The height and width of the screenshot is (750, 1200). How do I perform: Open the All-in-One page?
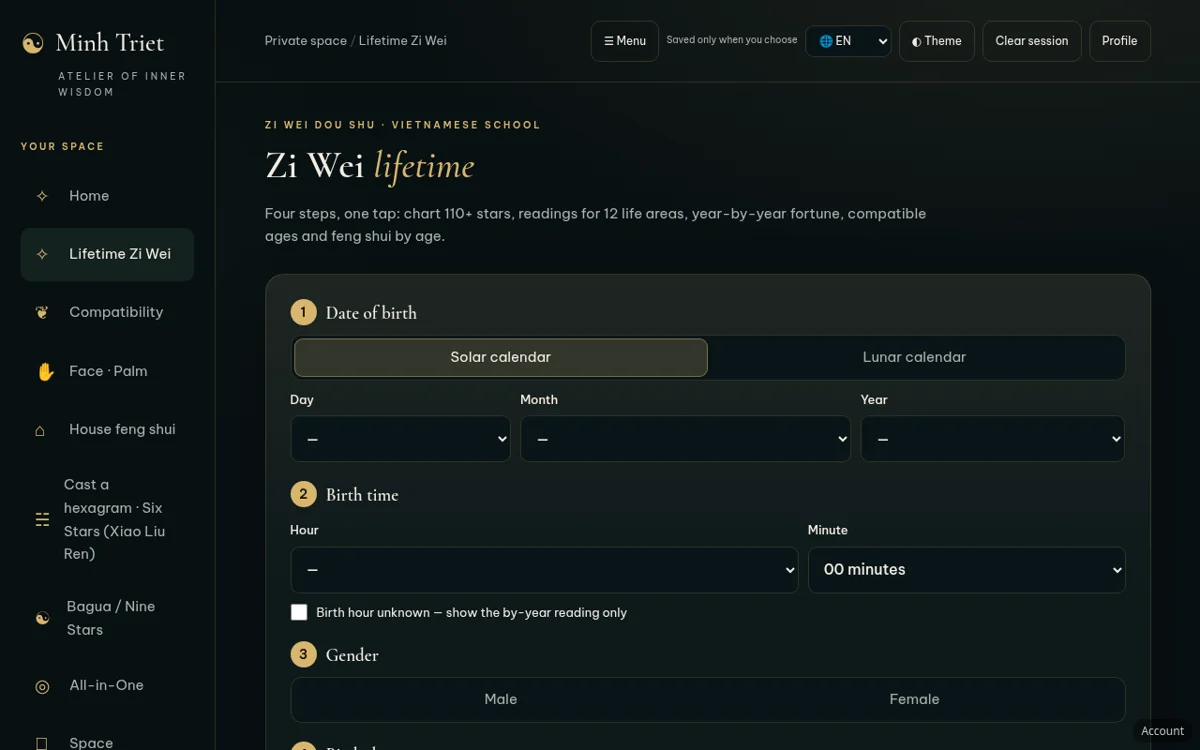click(107, 685)
